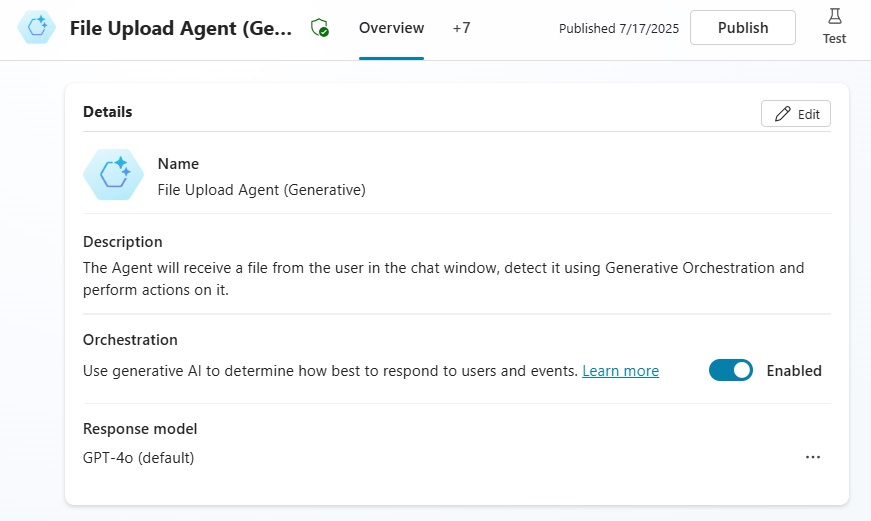
Task: Click the green shield status icon
Action: (319, 27)
